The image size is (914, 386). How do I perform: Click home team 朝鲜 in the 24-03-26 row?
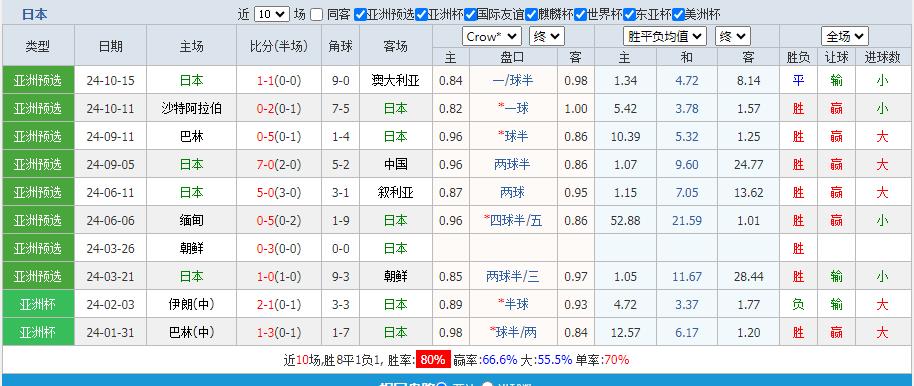pyautogui.click(x=192, y=248)
